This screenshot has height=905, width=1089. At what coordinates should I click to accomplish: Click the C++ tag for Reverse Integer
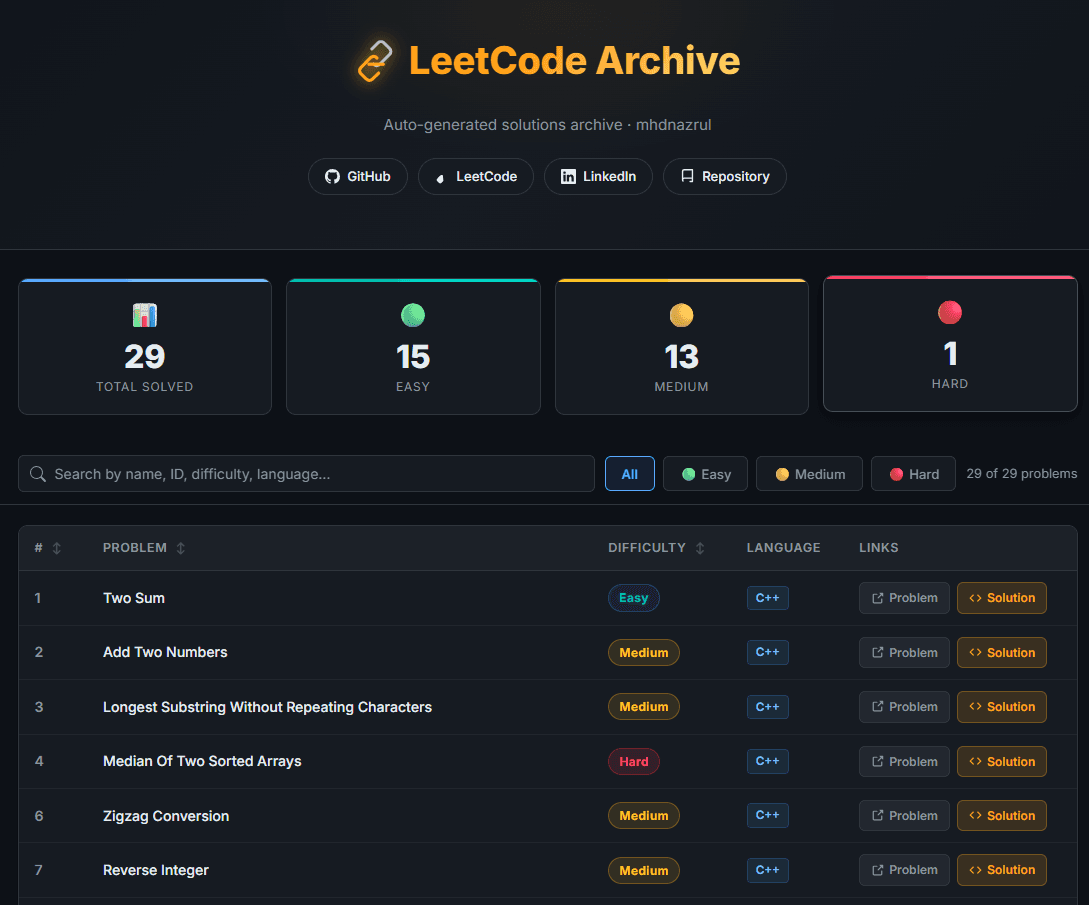[x=767, y=870]
